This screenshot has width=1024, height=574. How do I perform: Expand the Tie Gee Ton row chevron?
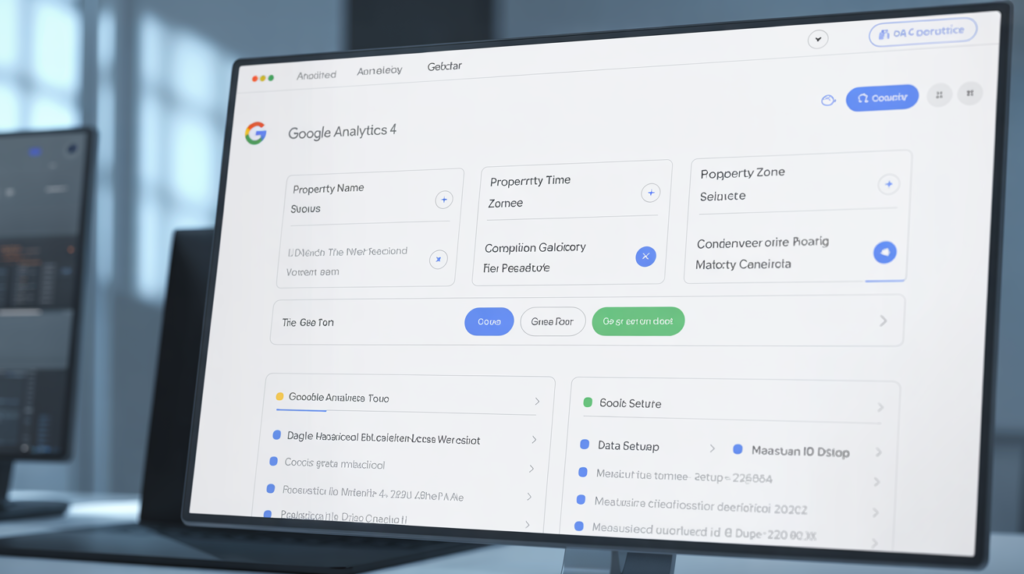tap(884, 321)
